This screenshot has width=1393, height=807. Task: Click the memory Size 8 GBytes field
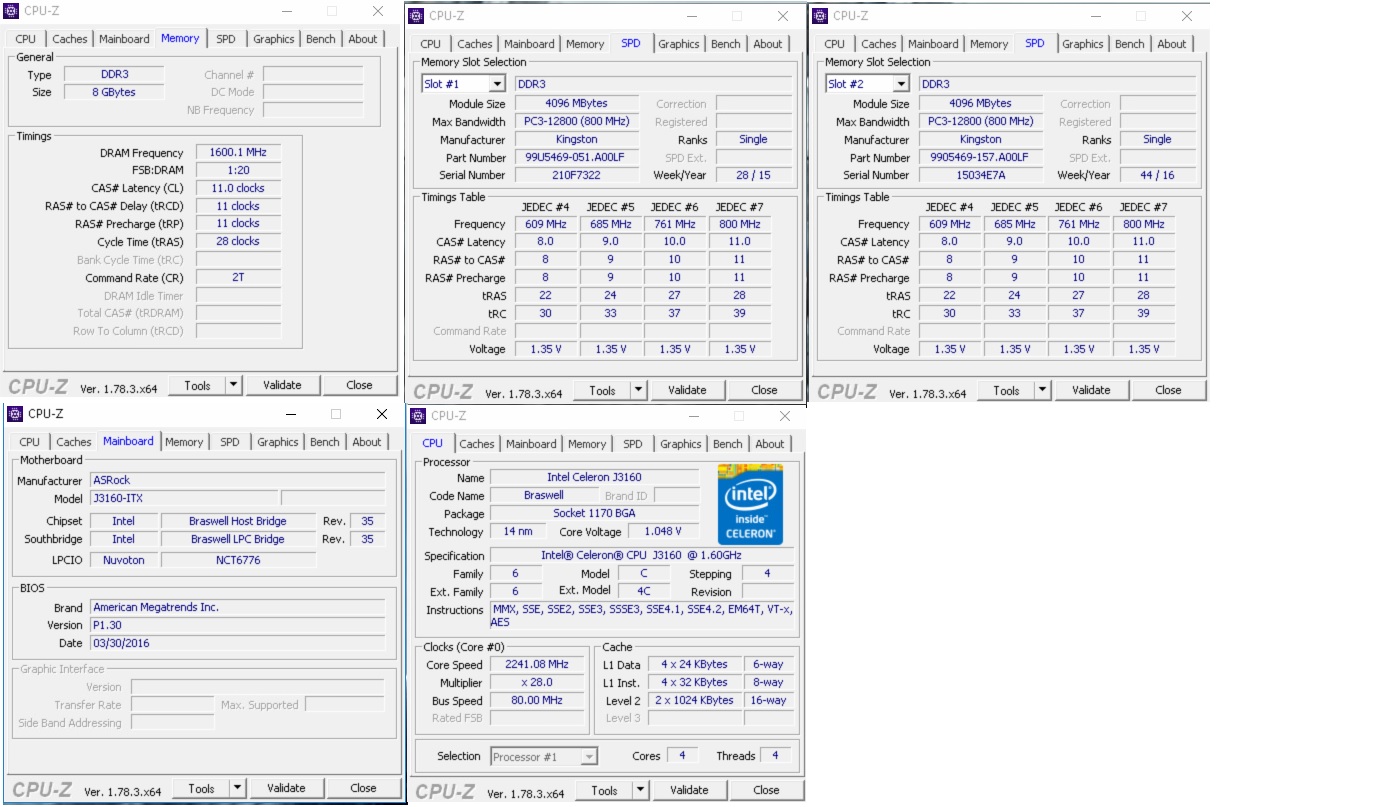112,92
